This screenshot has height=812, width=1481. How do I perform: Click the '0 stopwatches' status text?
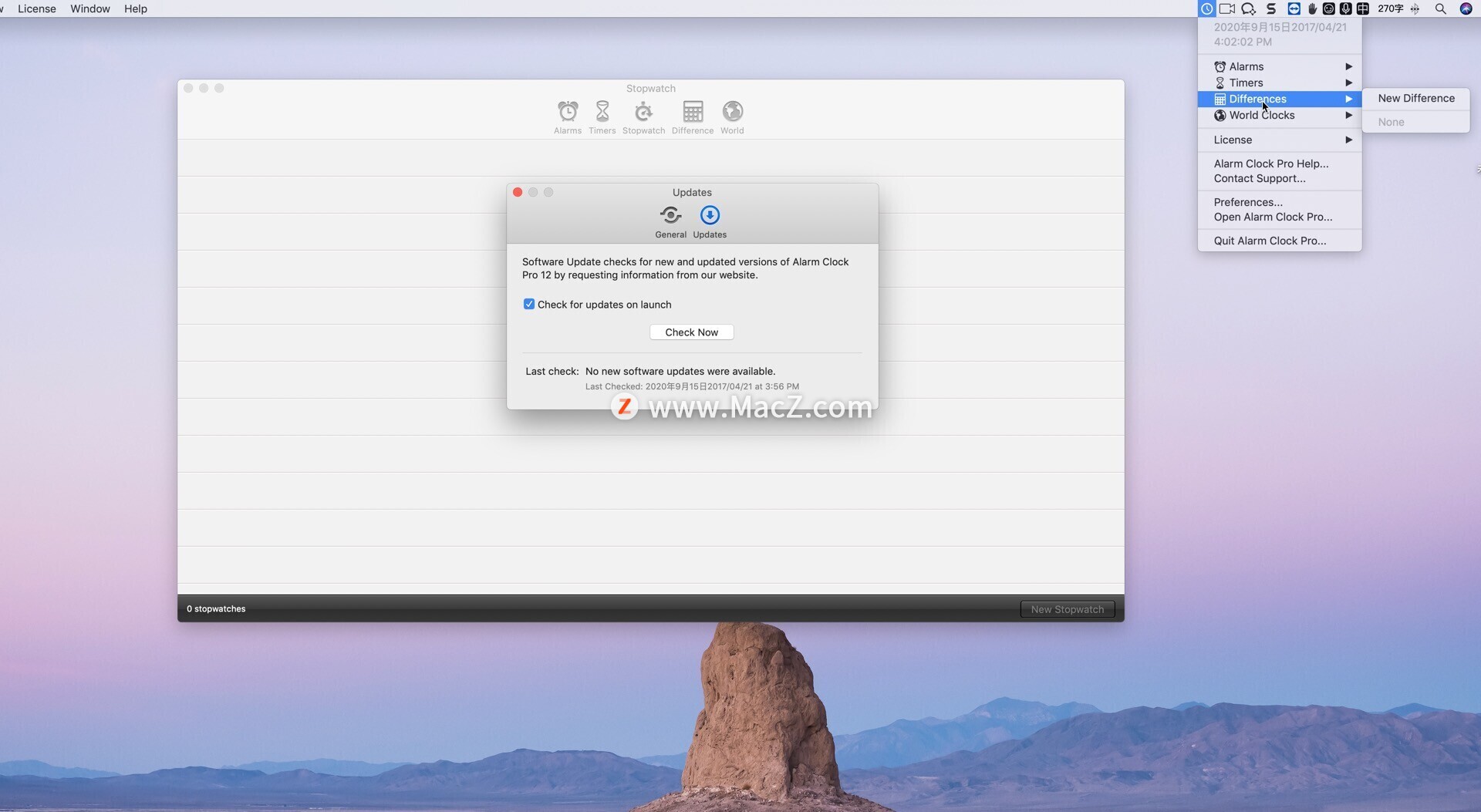pos(216,608)
